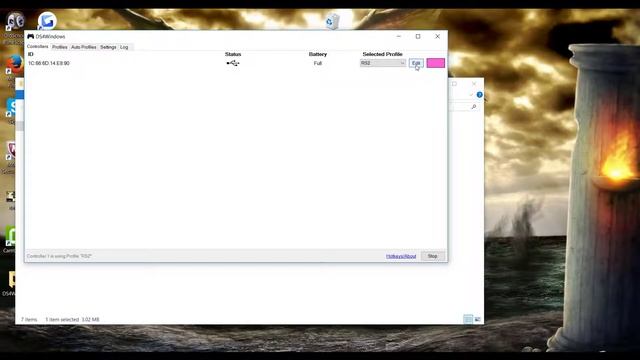Image resolution: width=640 pixels, height=360 pixels.
Task: Open the Recycle Bin desktop icon
Action: click(332, 21)
